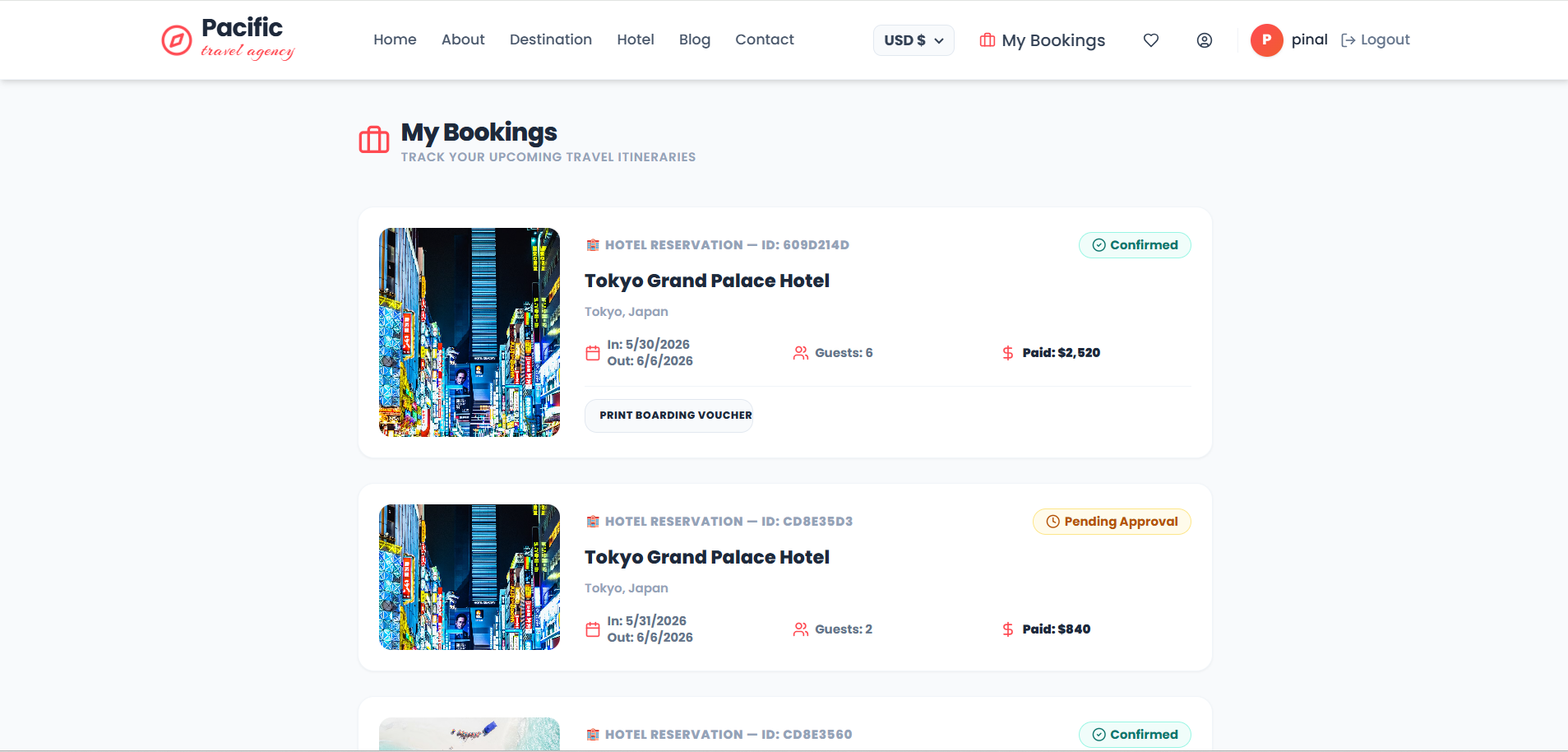Click 'TRACK YOUR UPCOMING TRAVEL ITINERARIES' subtitle

[x=548, y=157]
